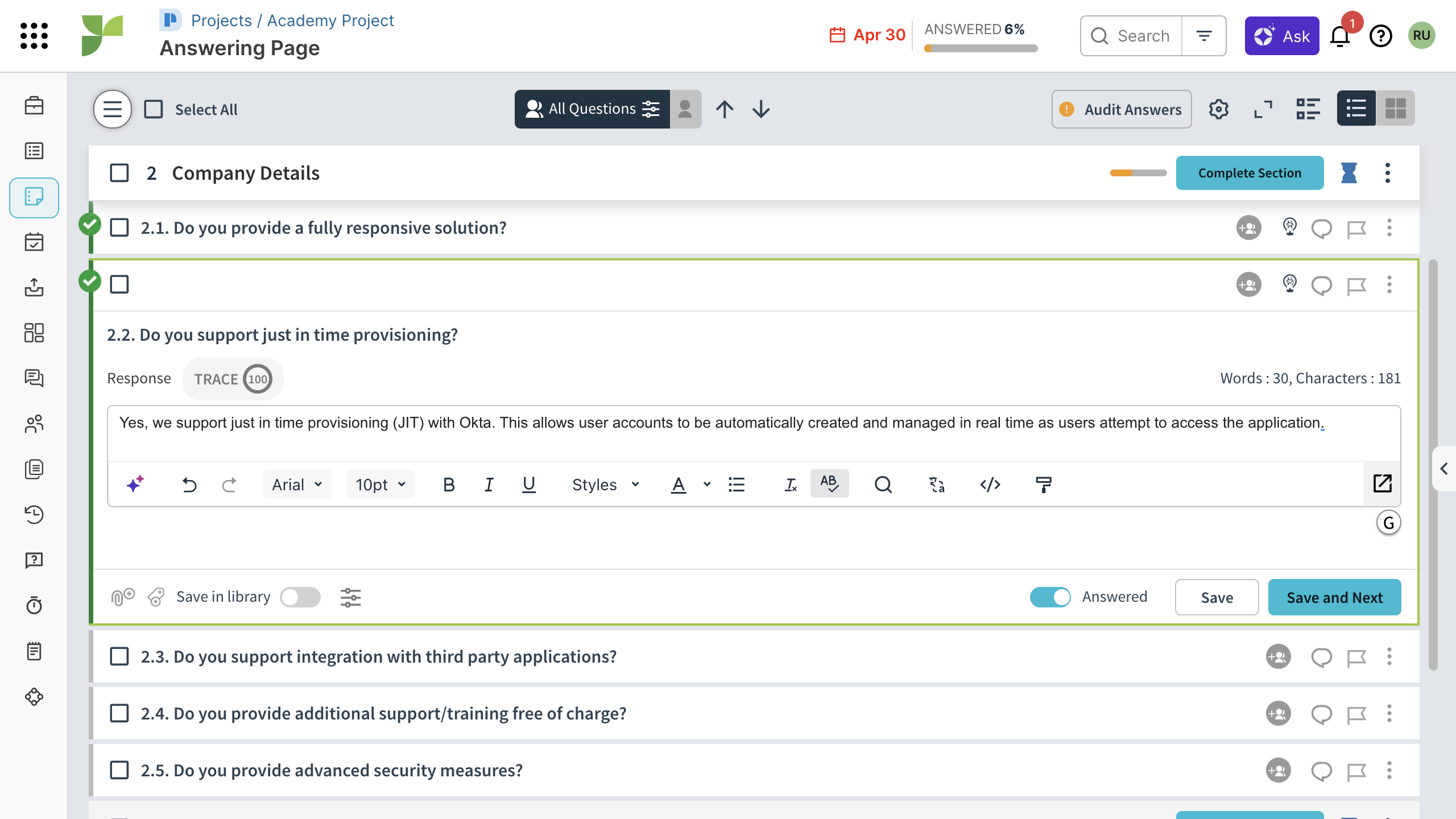Image resolution: width=1456 pixels, height=819 pixels.
Task: Click the Complete Section button
Action: (x=1250, y=173)
